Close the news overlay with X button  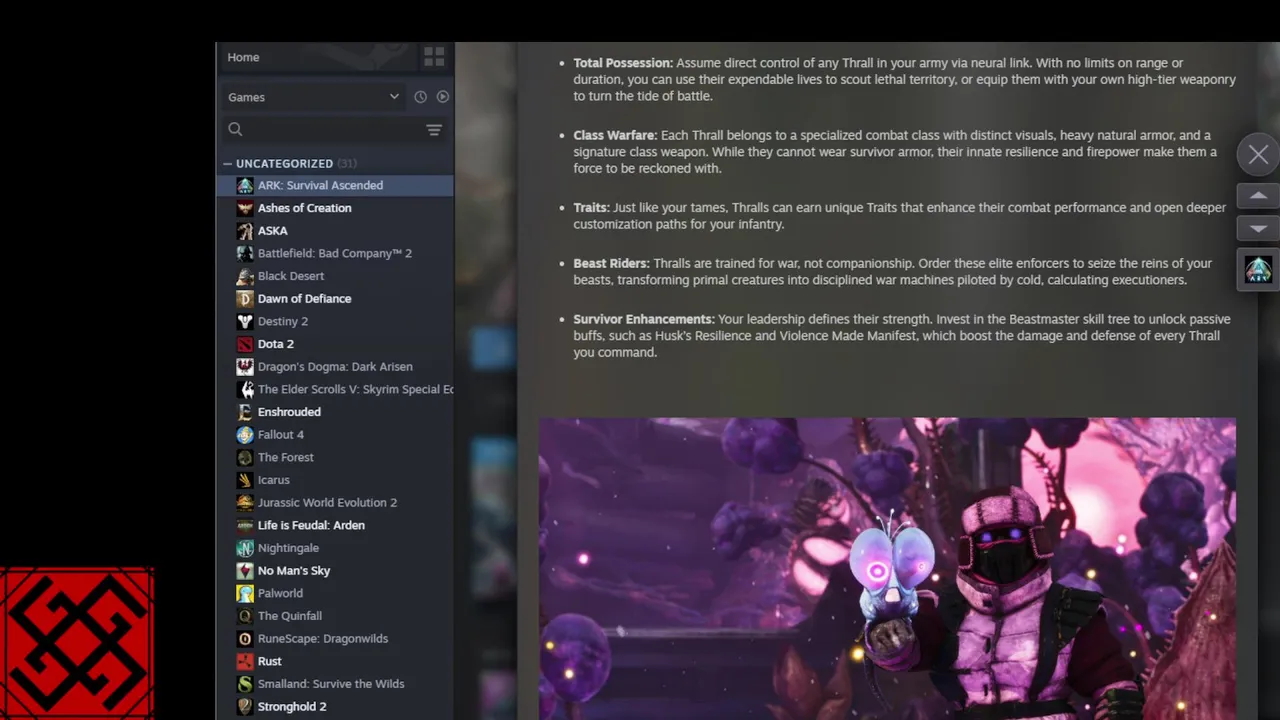tap(1258, 154)
